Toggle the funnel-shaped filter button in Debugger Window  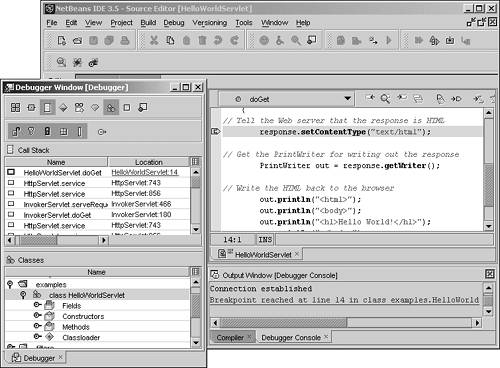coord(31,132)
